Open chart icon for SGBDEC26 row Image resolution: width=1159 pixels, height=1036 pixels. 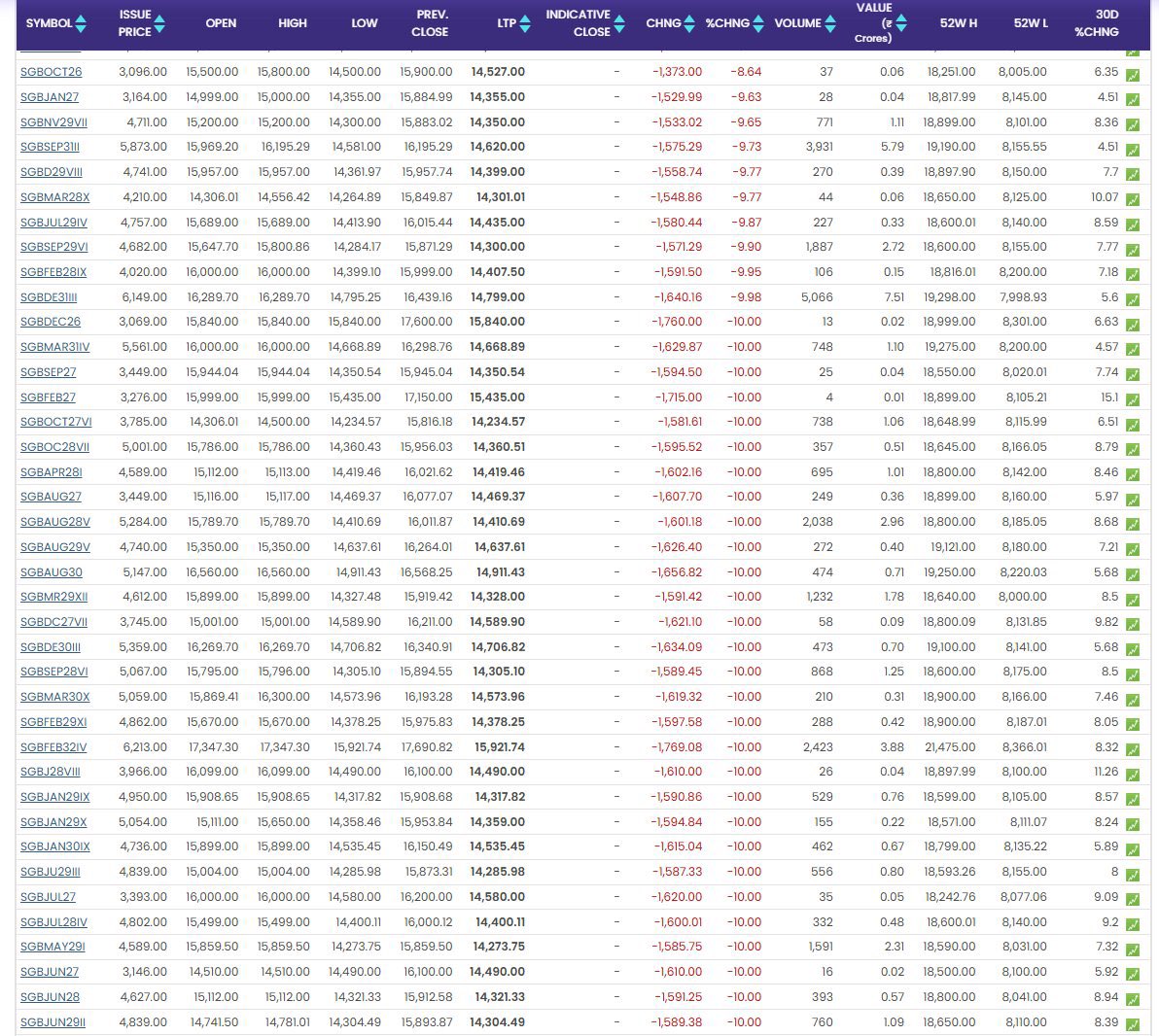[1133, 326]
